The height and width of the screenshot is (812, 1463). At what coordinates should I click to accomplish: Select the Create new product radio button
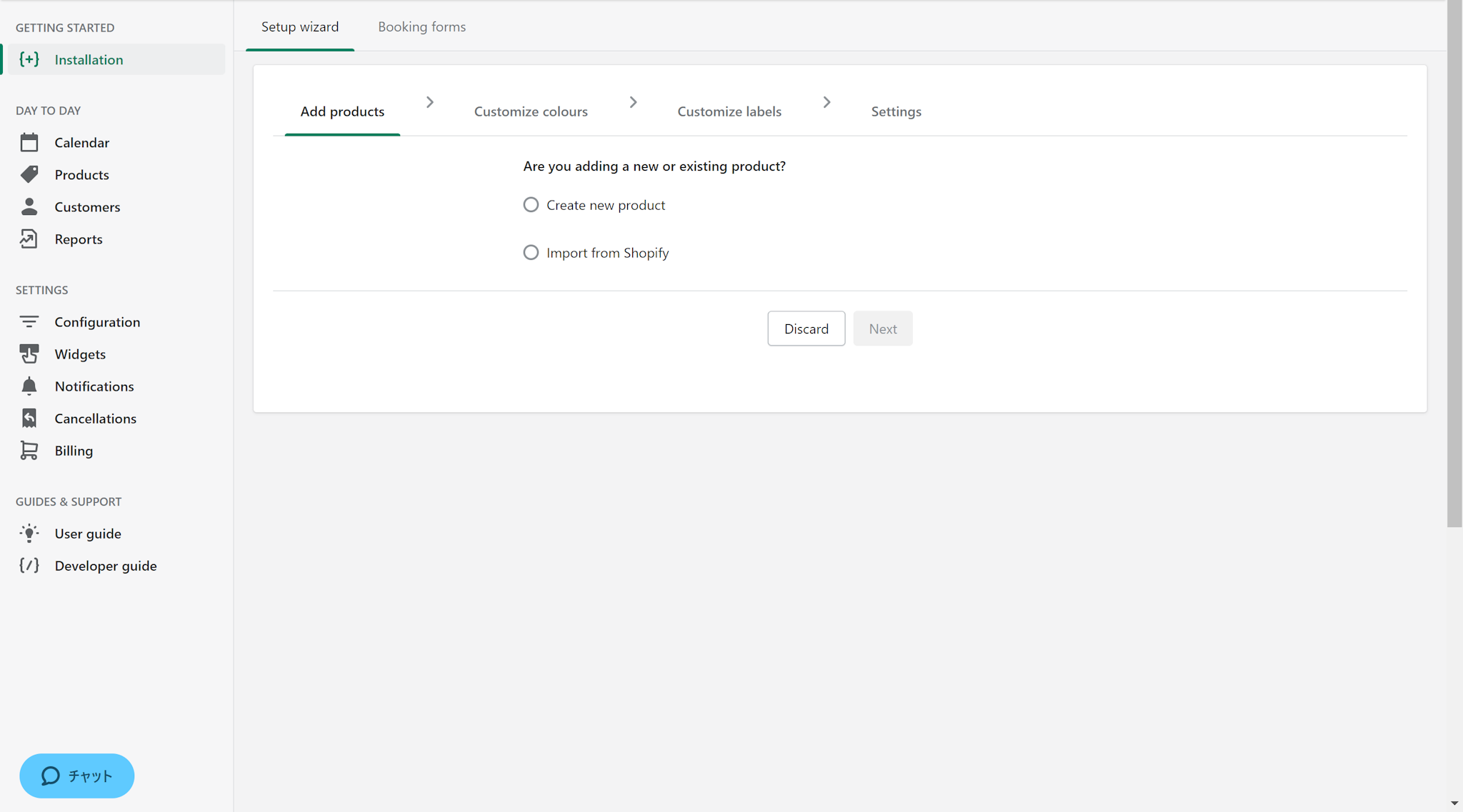(x=531, y=205)
